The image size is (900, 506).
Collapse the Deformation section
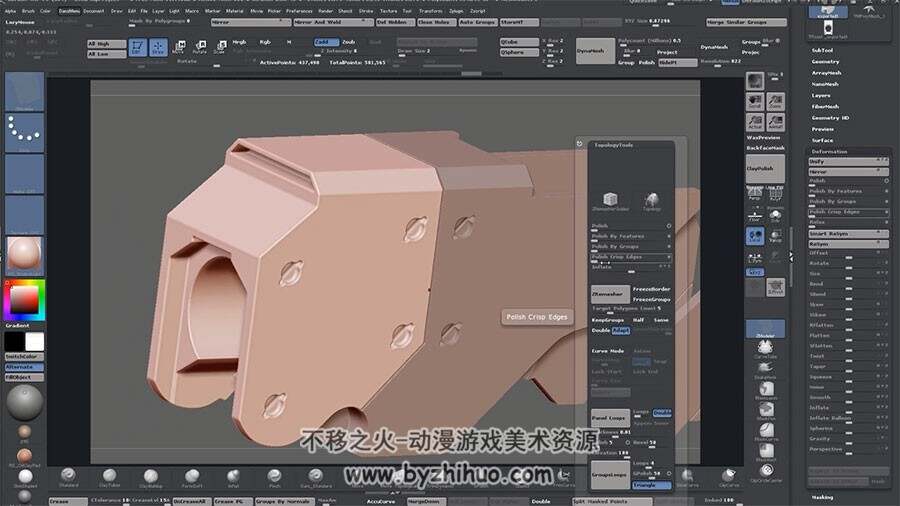pyautogui.click(x=829, y=151)
